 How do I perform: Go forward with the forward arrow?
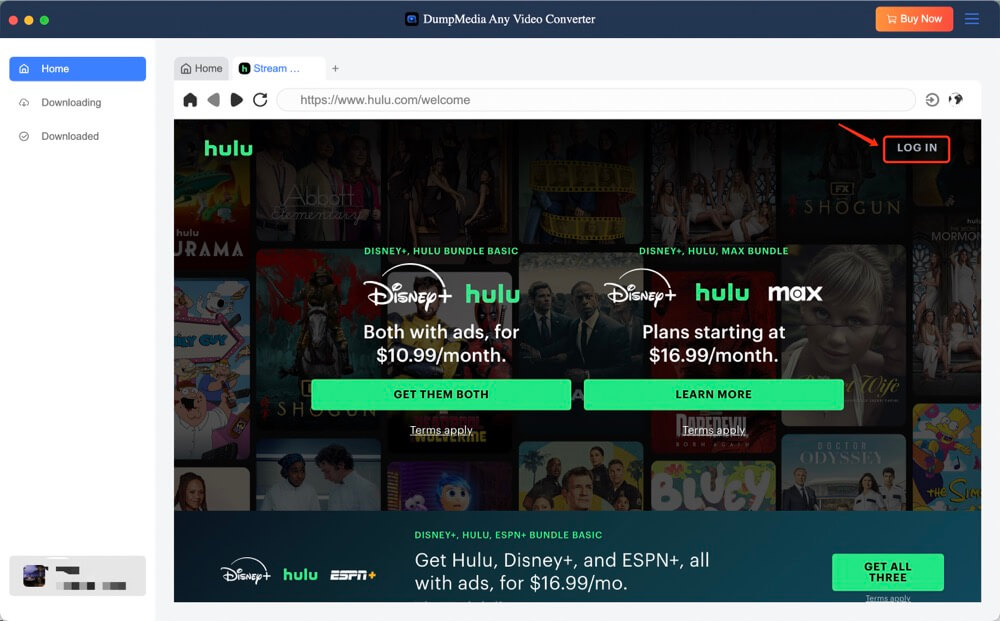[237, 99]
